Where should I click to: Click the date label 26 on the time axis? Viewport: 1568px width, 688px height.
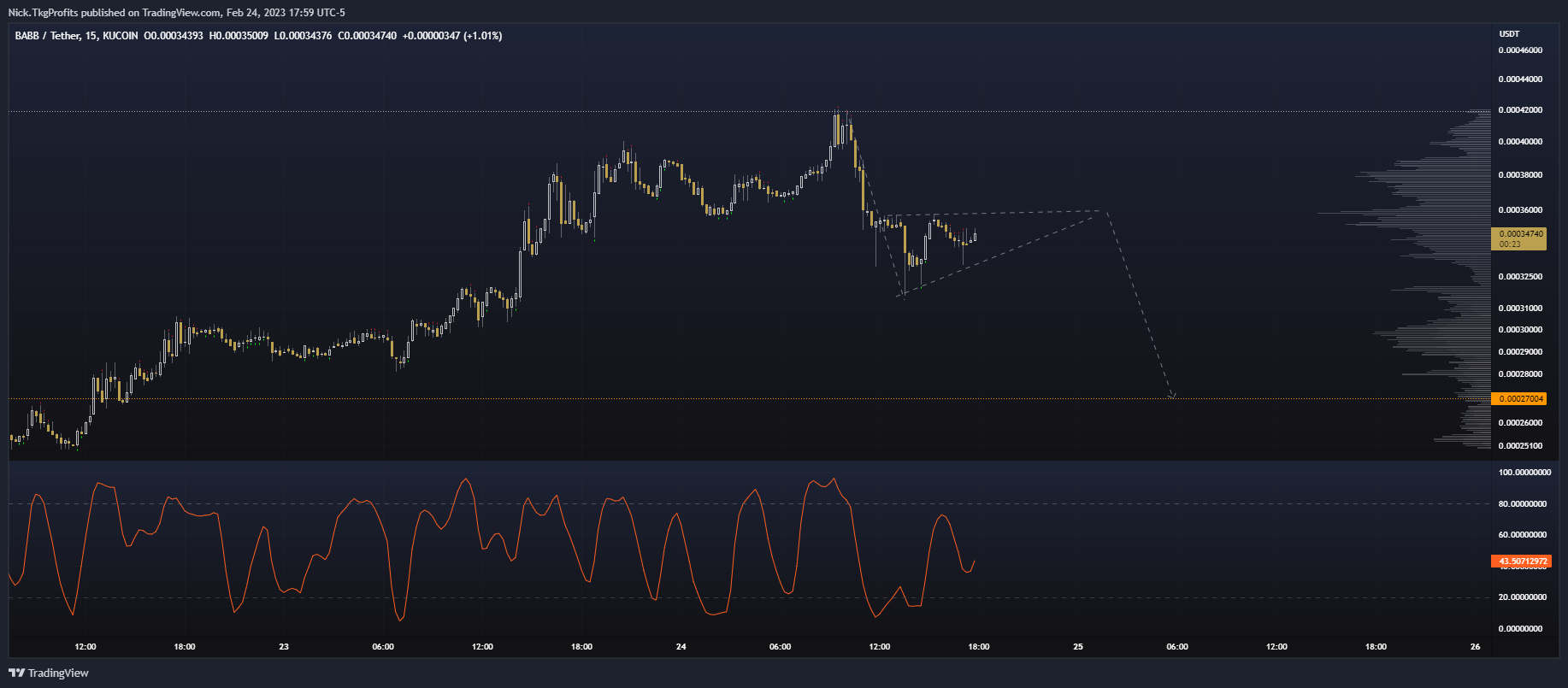click(1475, 647)
